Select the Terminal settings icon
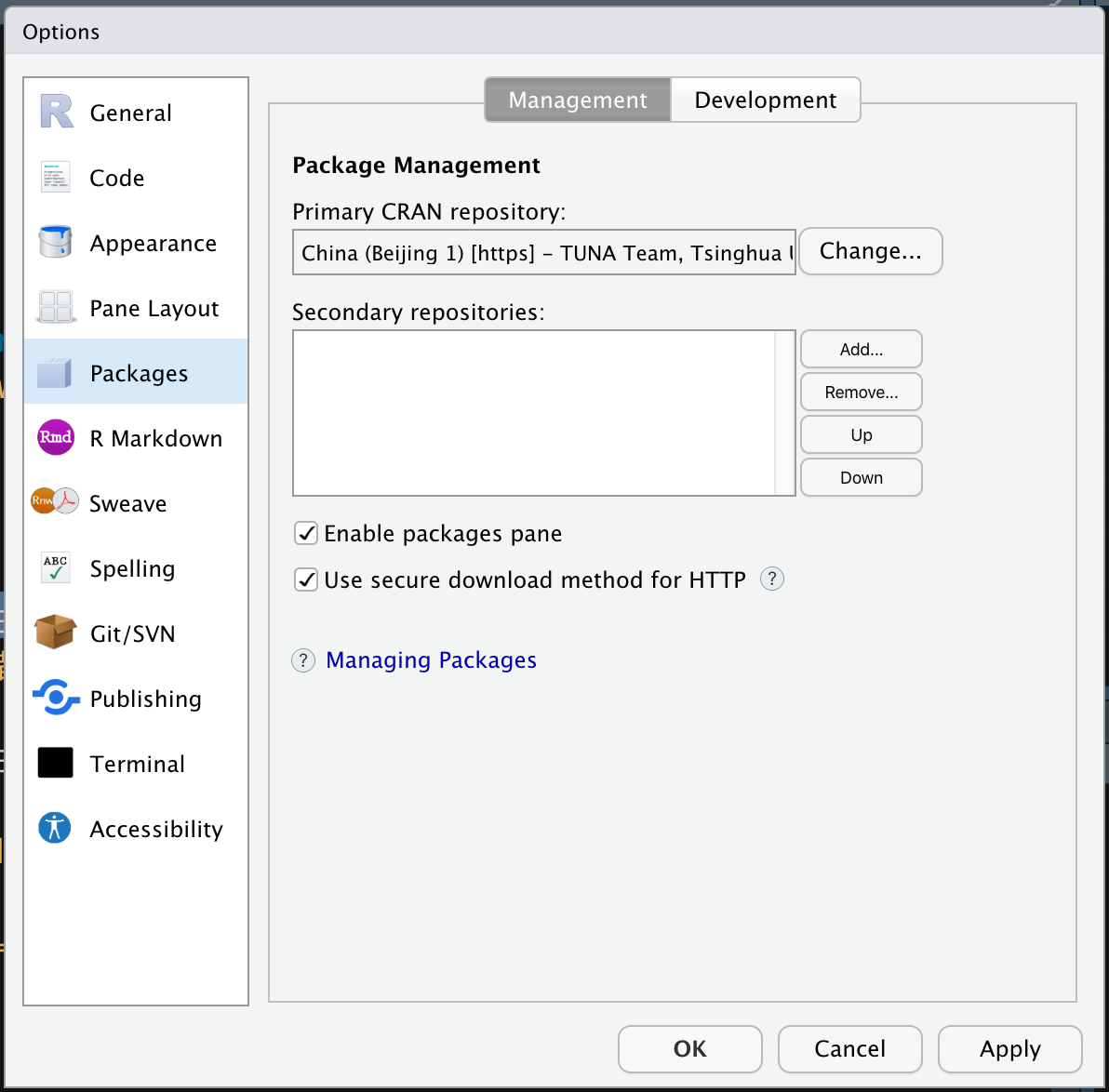This screenshot has height=1092, width=1109. (x=55, y=763)
